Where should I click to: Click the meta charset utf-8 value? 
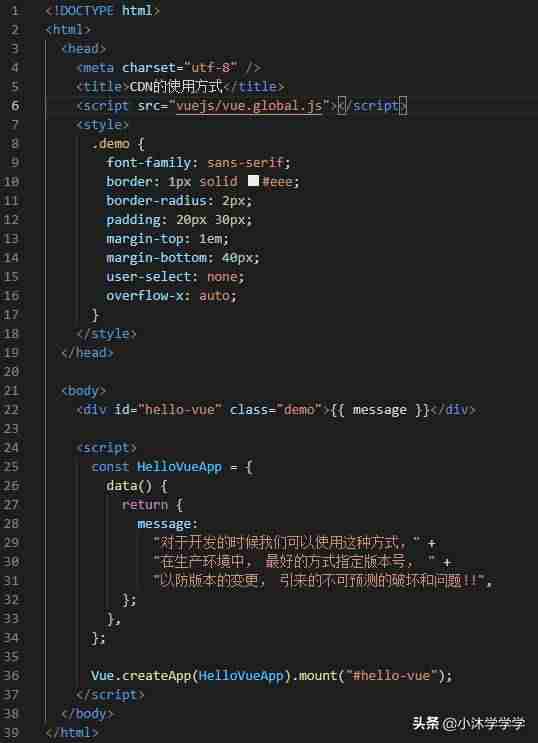tap(210, 67)
